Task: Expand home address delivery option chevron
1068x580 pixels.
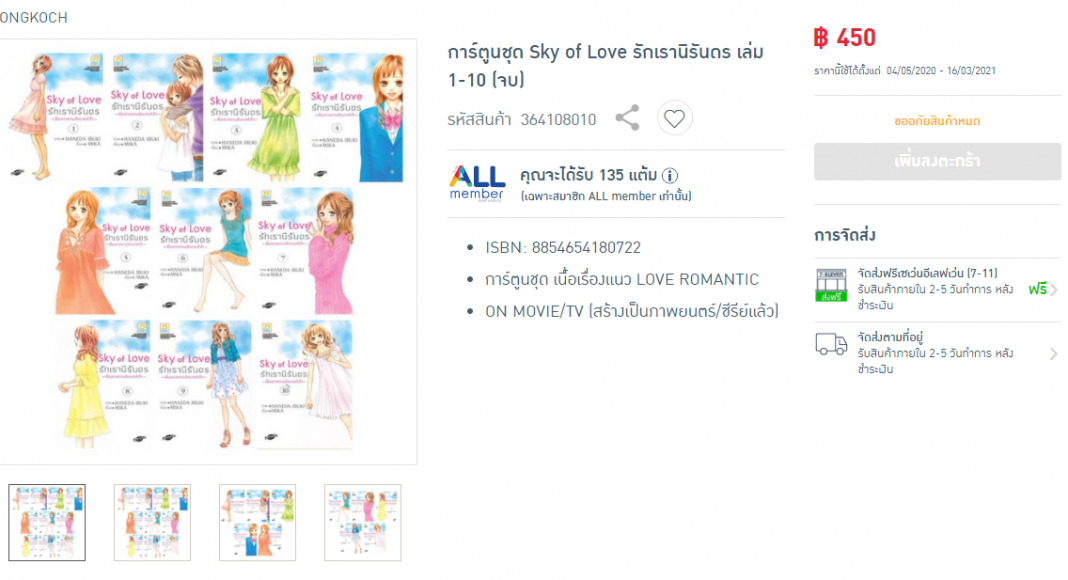Action: point(1054,353)
